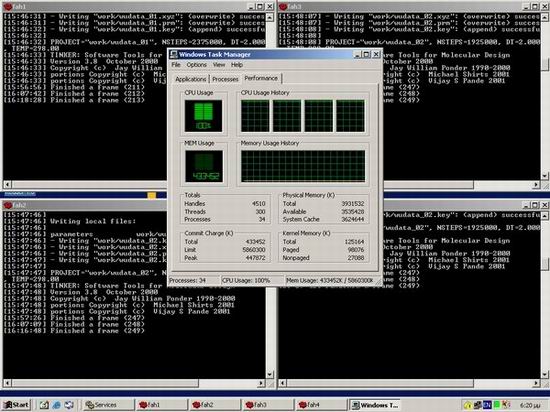This screenshot has height=412, width=550.
Task: Click the Kernel Memory Total value
Action: click(x=354, y=242)
